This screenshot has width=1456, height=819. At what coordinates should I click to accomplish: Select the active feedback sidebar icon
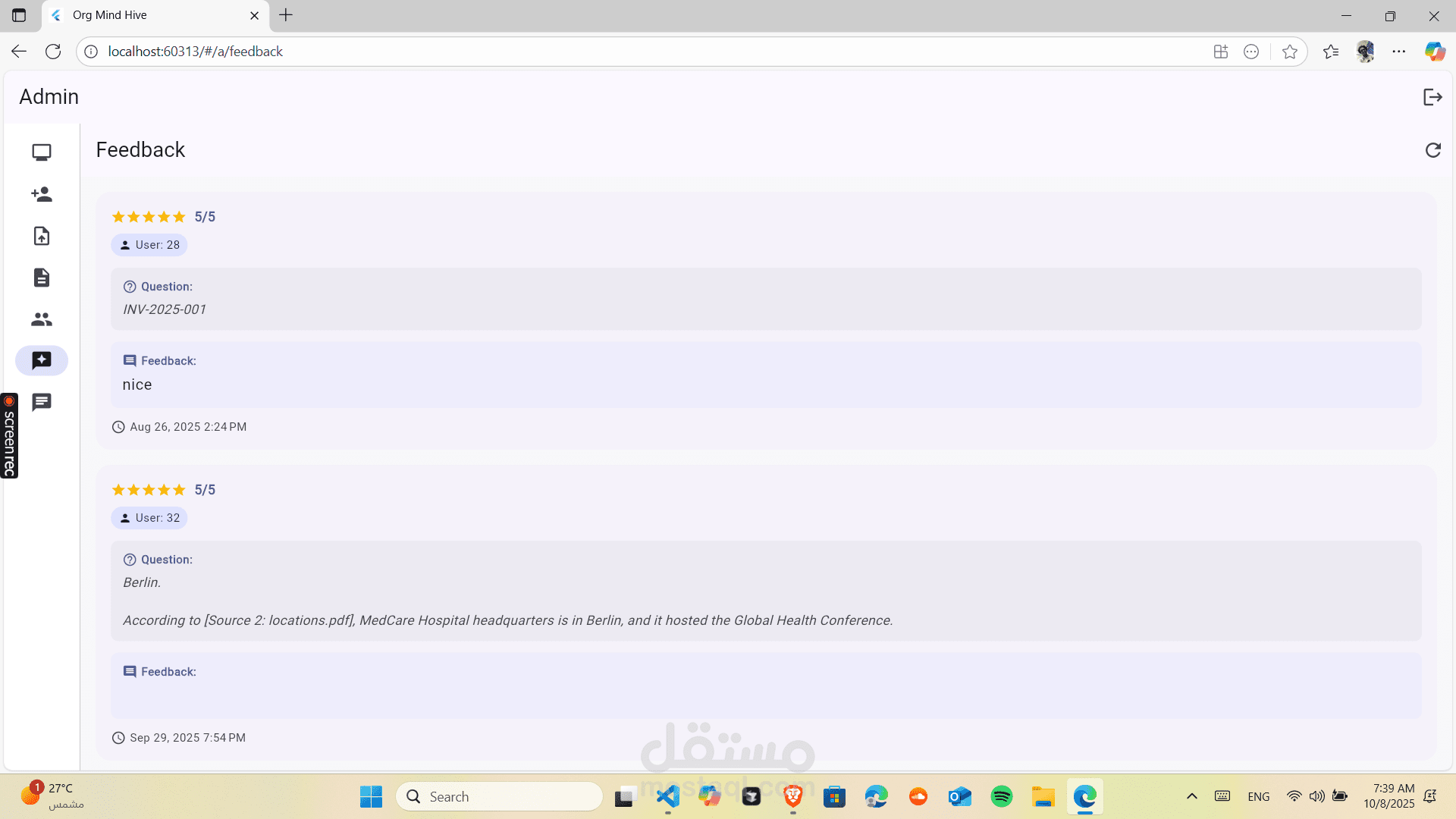[42, 360]
